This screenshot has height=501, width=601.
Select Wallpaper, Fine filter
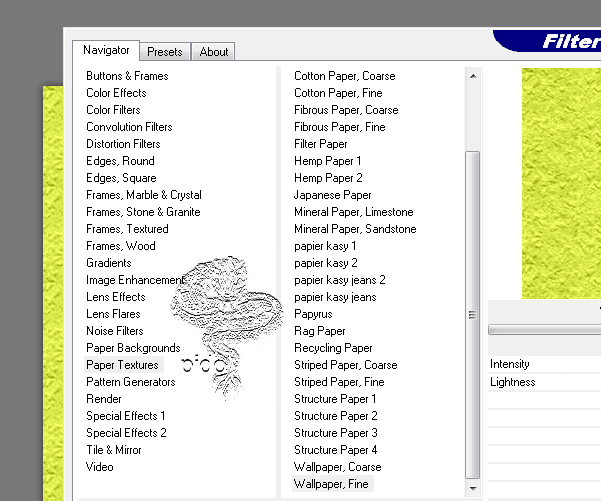coord(331,484)
